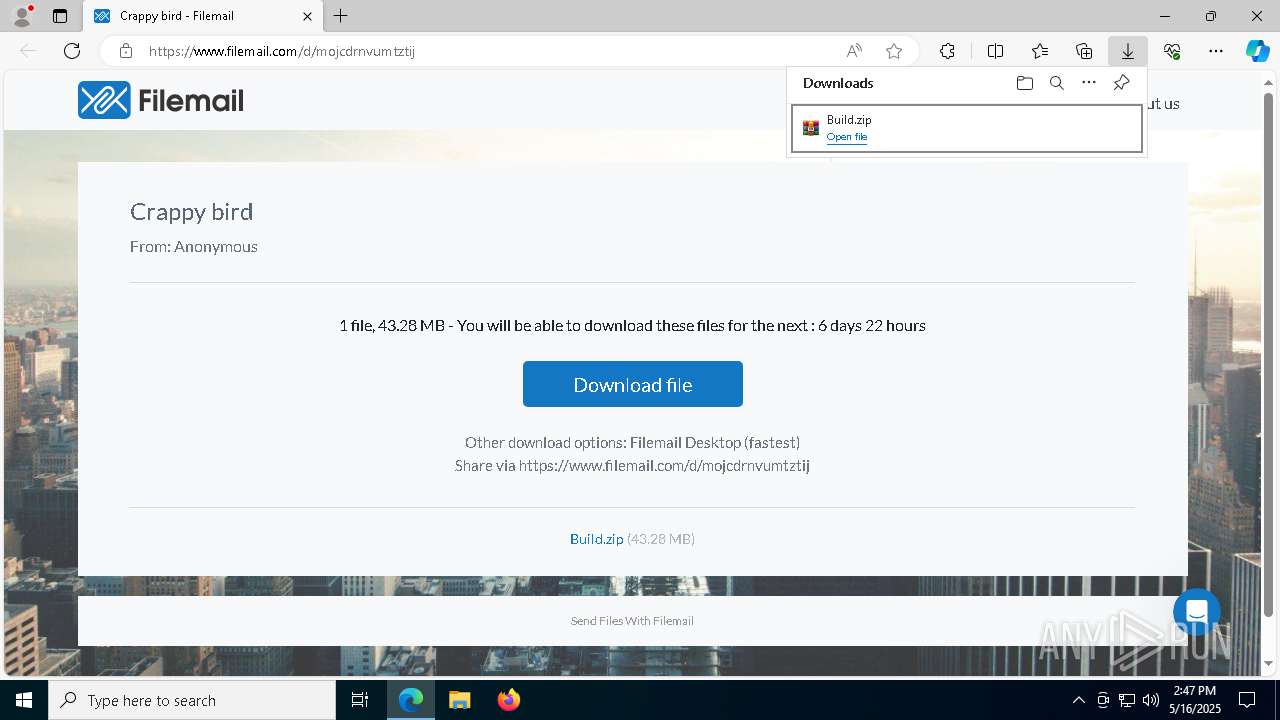
Task: Open Favorites list icon
Action: pyautogui.click(x=1040, y=51)
